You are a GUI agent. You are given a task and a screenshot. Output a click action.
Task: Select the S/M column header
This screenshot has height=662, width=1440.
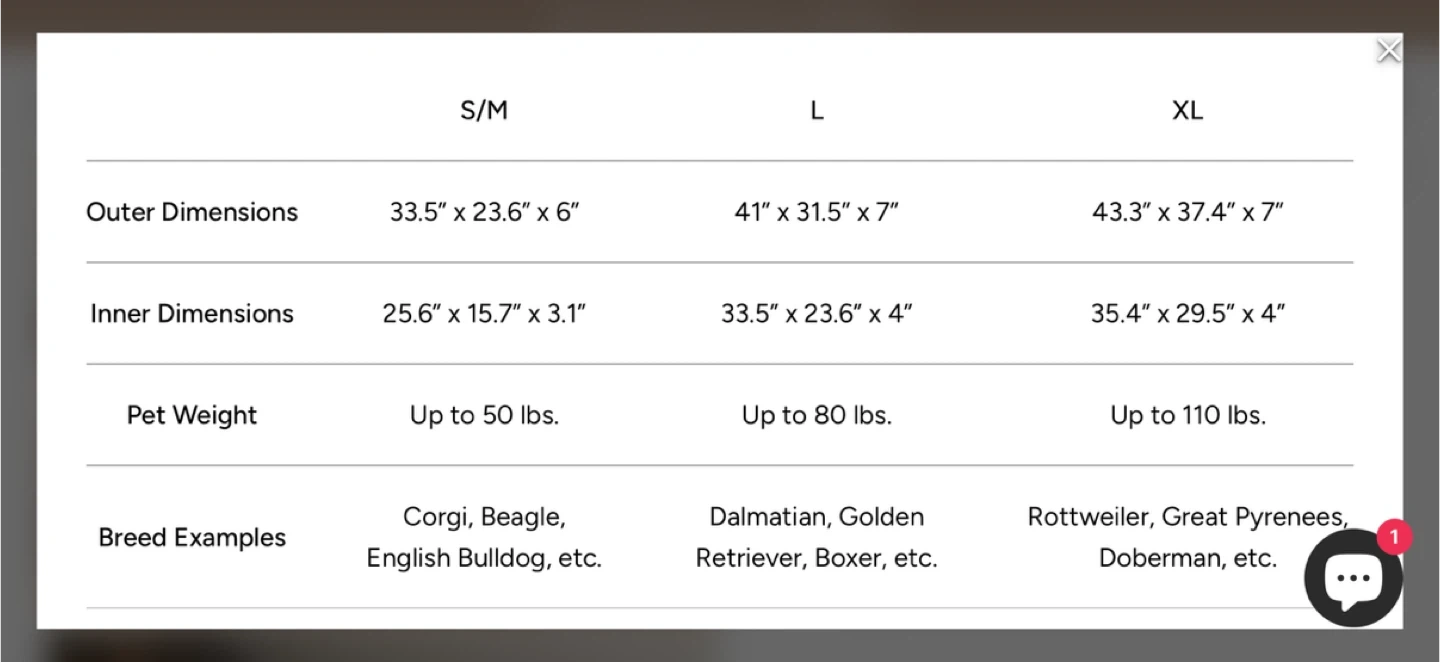pyautogui.click(x=484, y=111)
